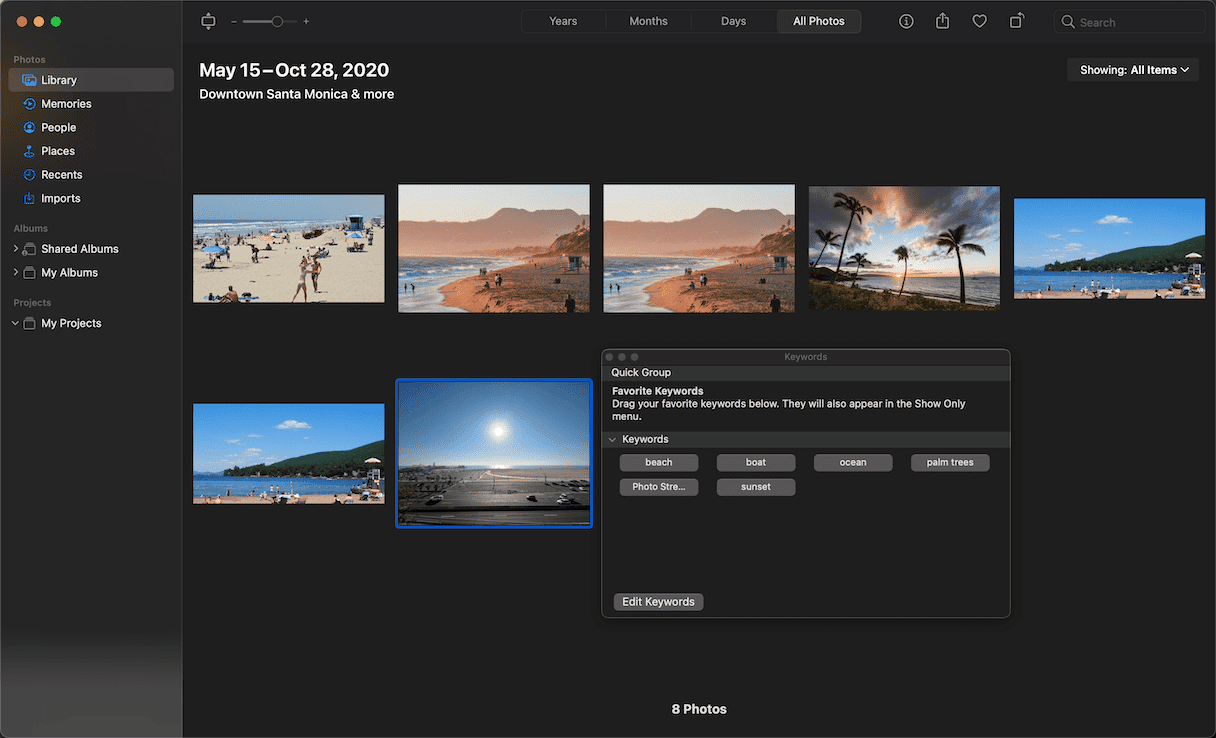Viewport: 1216px width, 738px height.
Task: Open the Showing: All Items dropdown
Action: [x=1133, y=70]
